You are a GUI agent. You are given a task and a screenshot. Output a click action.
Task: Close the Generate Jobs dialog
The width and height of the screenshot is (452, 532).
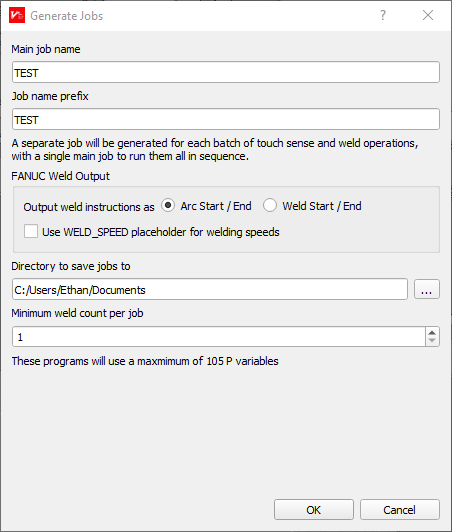428,15
